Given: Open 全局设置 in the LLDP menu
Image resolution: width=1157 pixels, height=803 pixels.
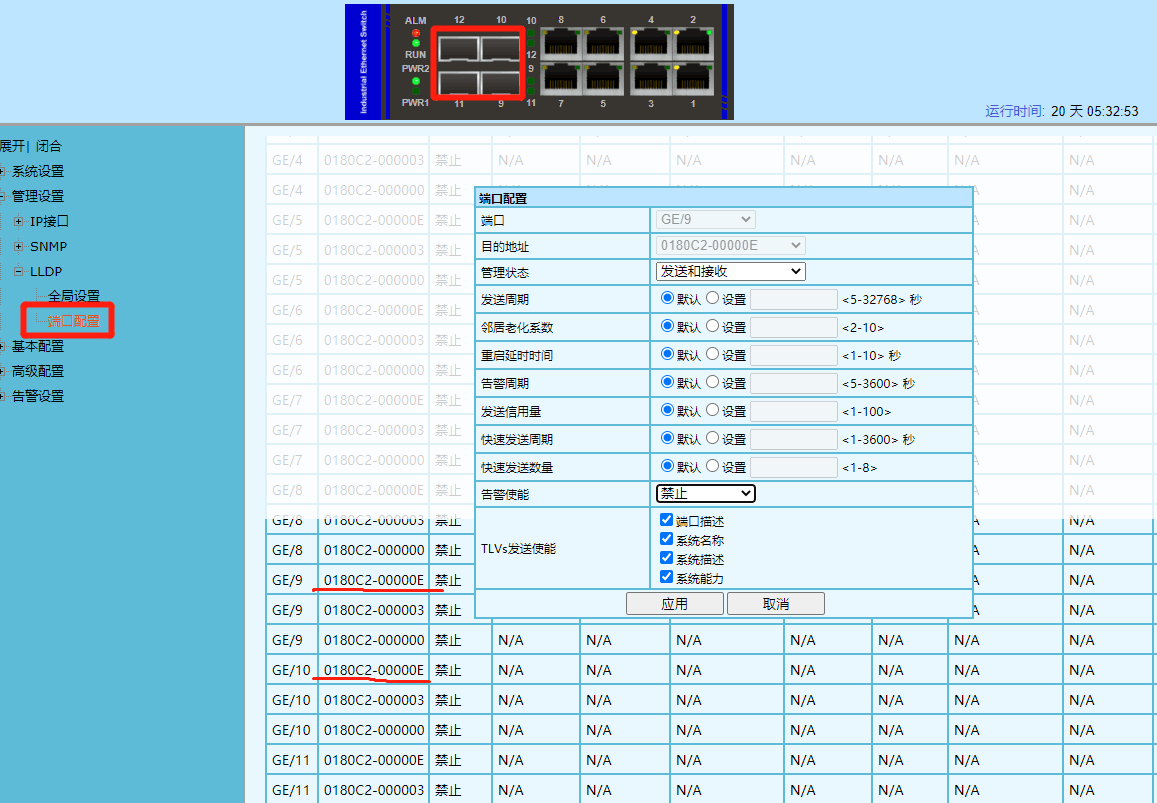Looking at the screenshot, I should (73, 296).
